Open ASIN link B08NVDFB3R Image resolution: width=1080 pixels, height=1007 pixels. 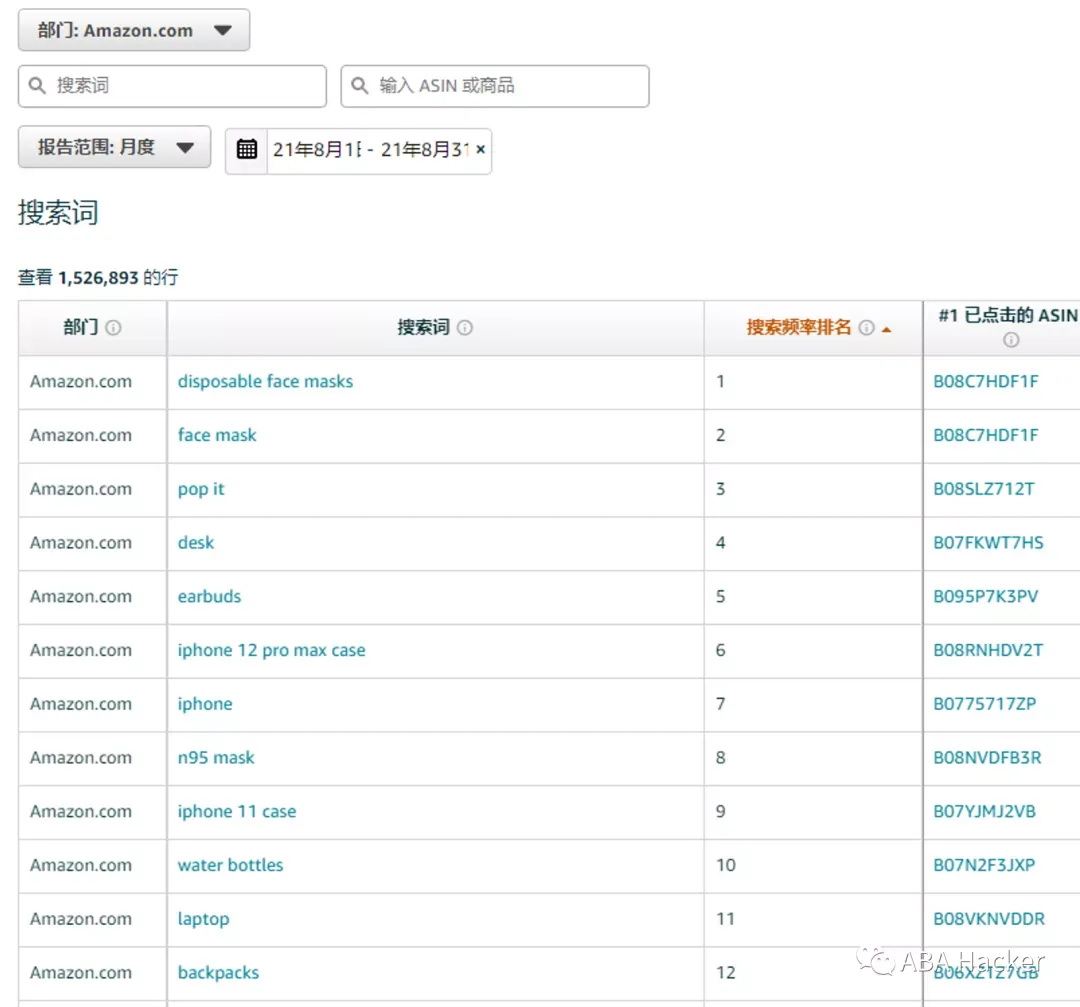988,758
